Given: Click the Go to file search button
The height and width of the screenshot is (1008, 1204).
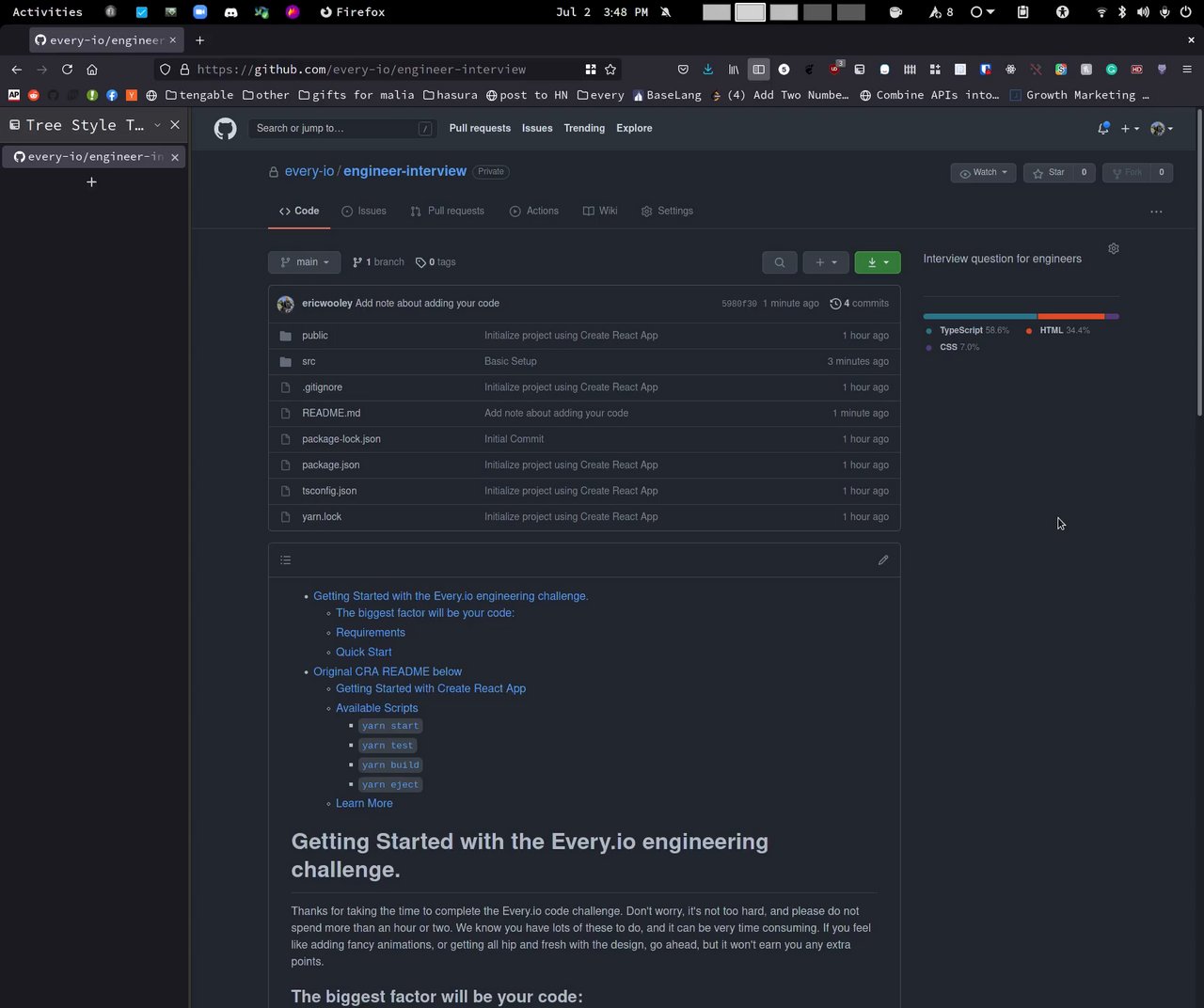Looking at the screenshot, I should pyautogui.click(x=780, y=262).
